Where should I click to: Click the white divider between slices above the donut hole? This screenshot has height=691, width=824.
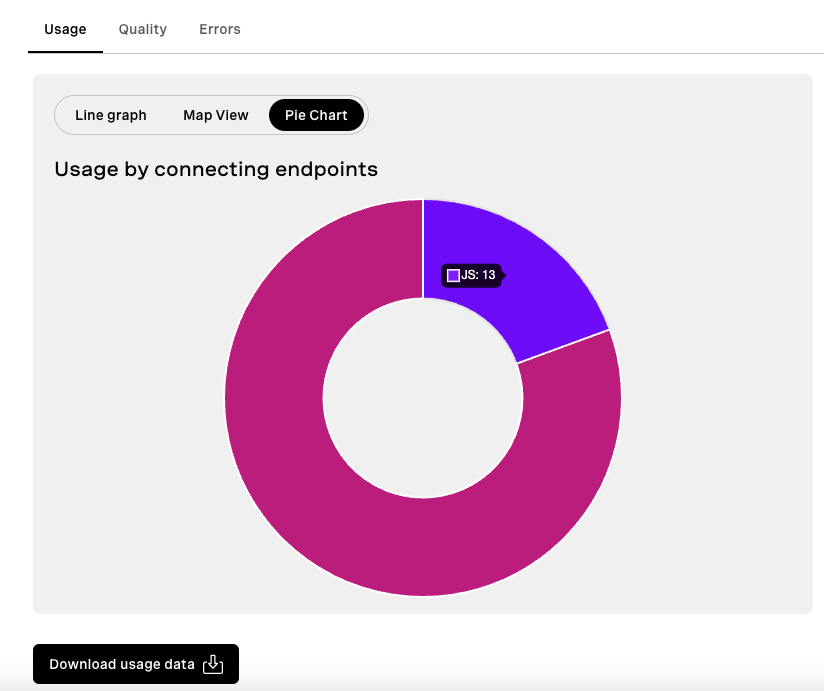tap(423, 249)
